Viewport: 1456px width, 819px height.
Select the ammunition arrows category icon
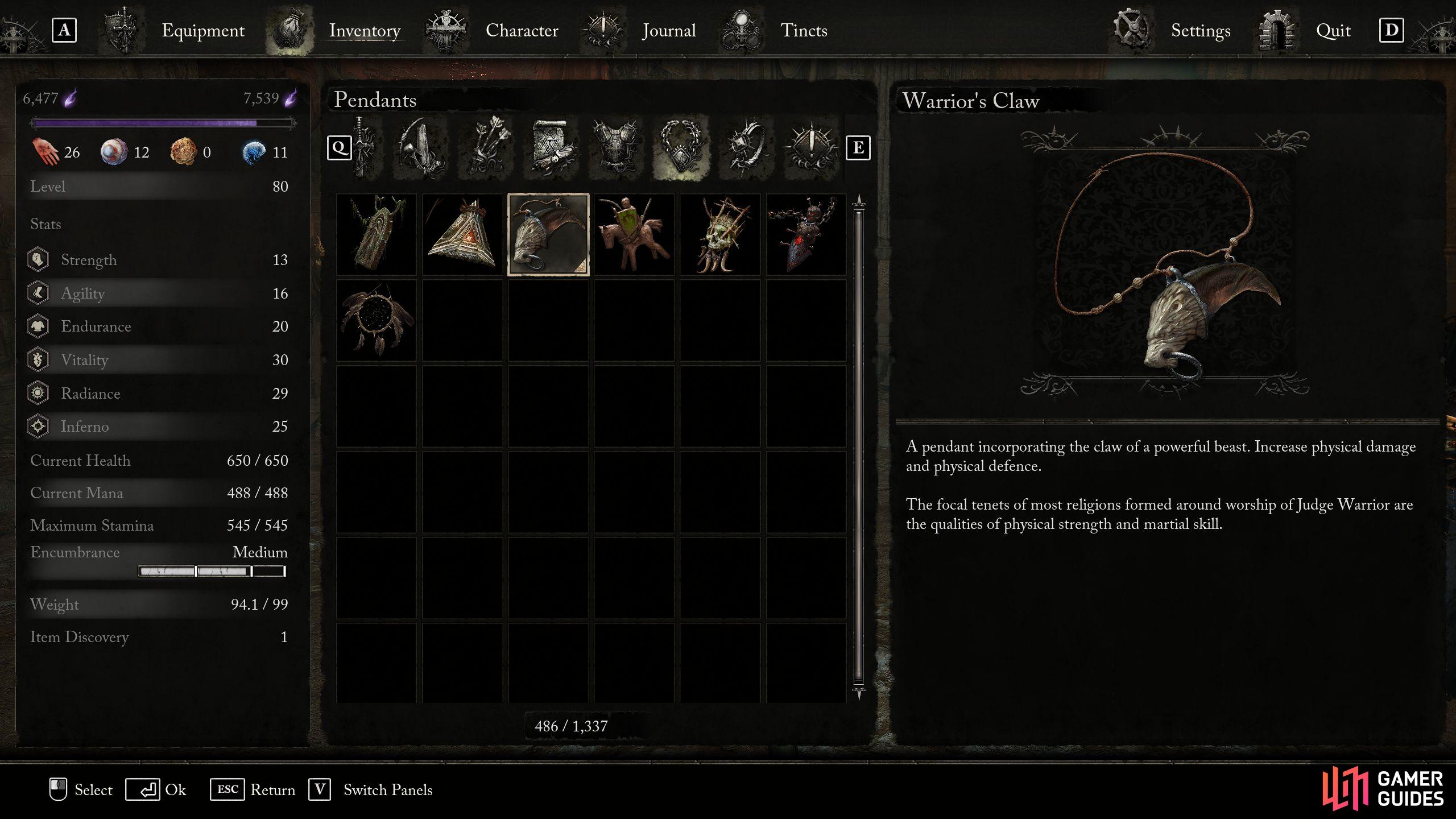coord(487,148)
